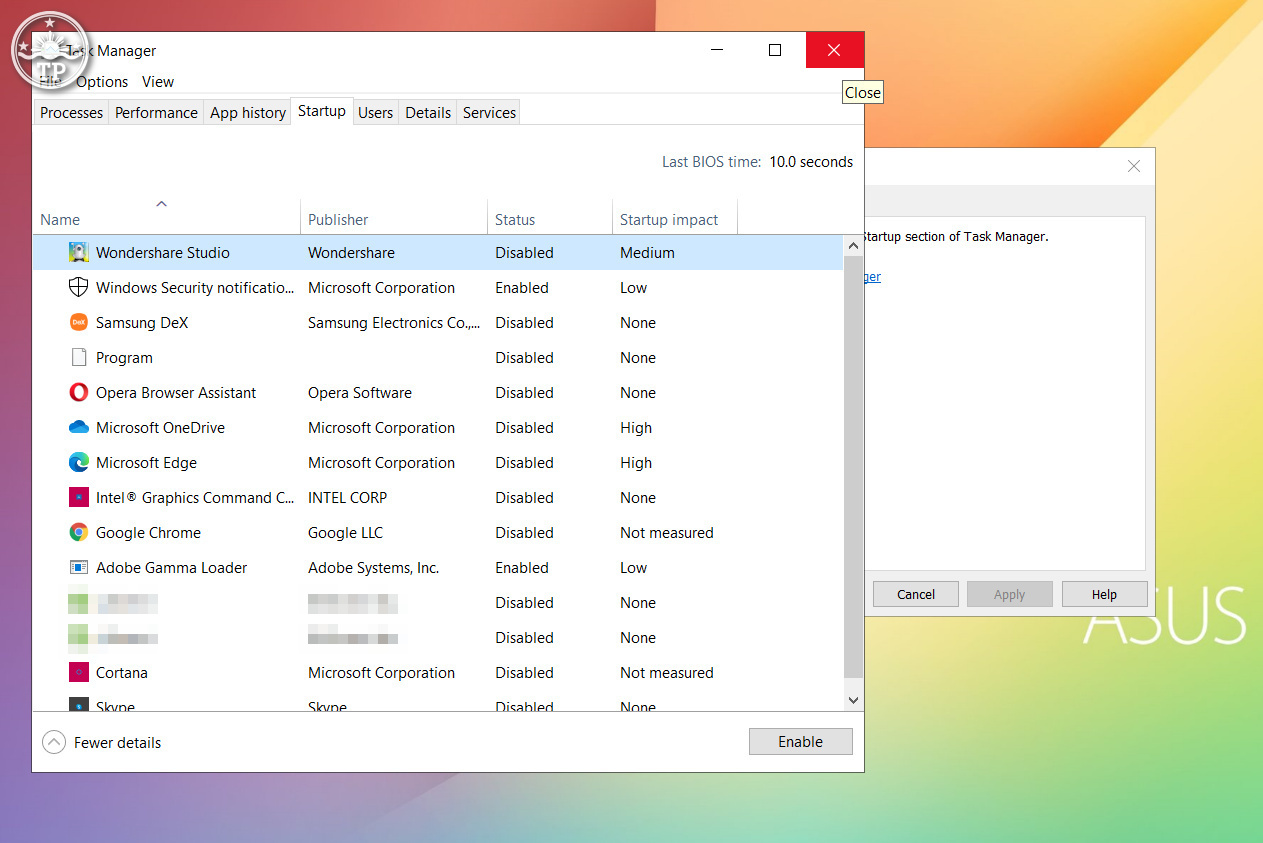Viewport: 1263px width, 843px height.
Task: Click Help in the background dialog
Action: pos(1104,594)
